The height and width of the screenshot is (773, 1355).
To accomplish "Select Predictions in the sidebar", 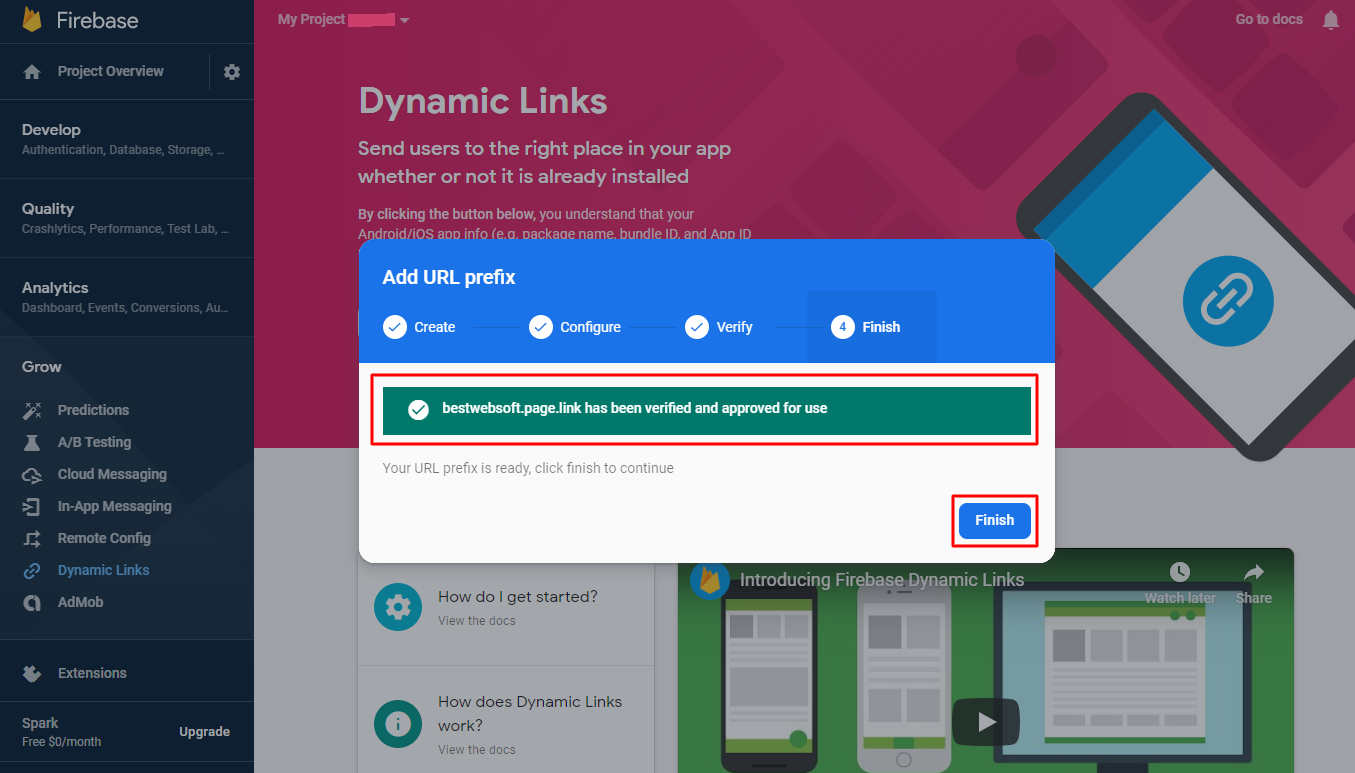I will click(93, 410).
